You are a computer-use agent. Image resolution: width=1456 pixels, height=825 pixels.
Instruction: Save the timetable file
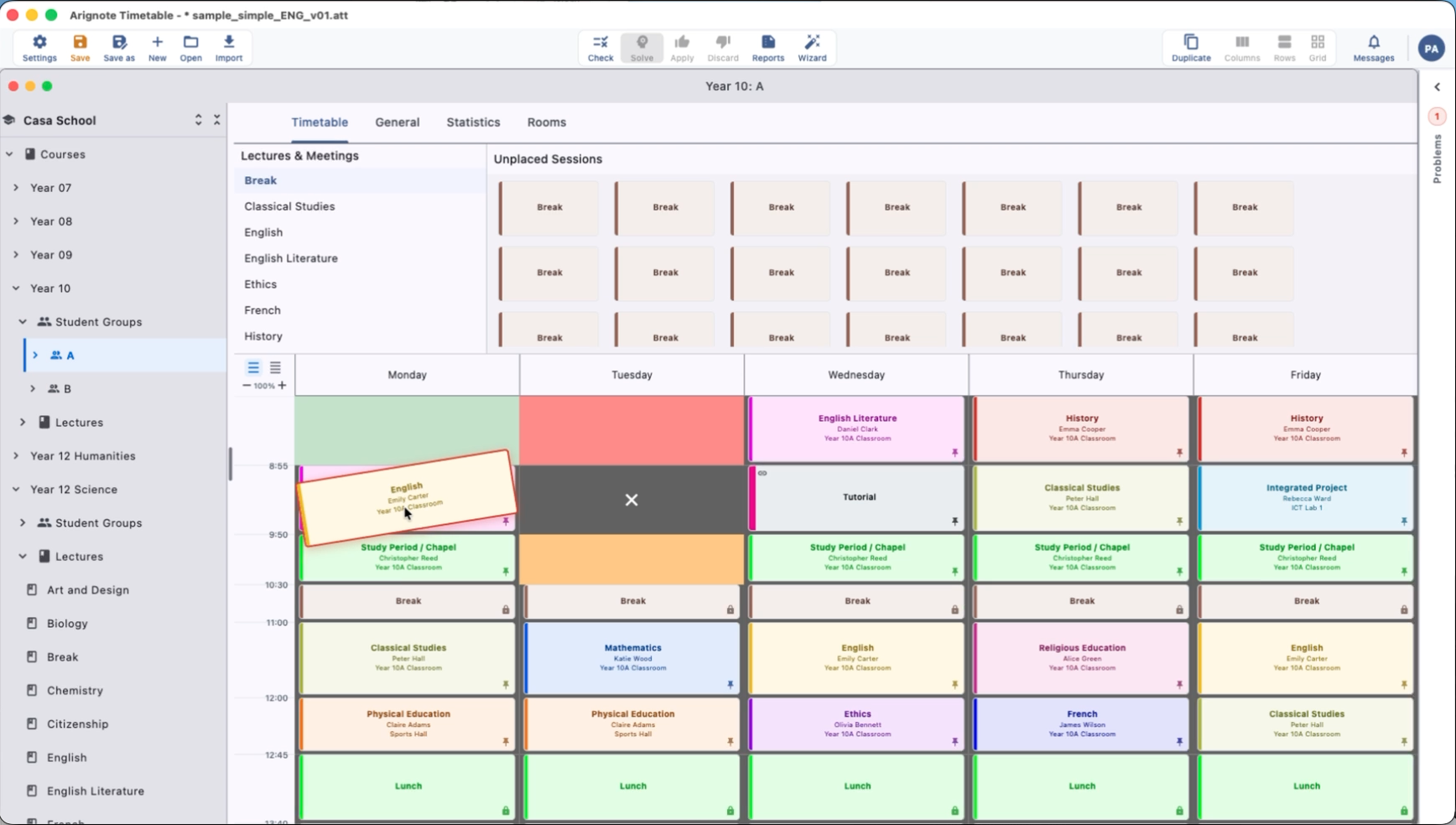pos(80,48)
